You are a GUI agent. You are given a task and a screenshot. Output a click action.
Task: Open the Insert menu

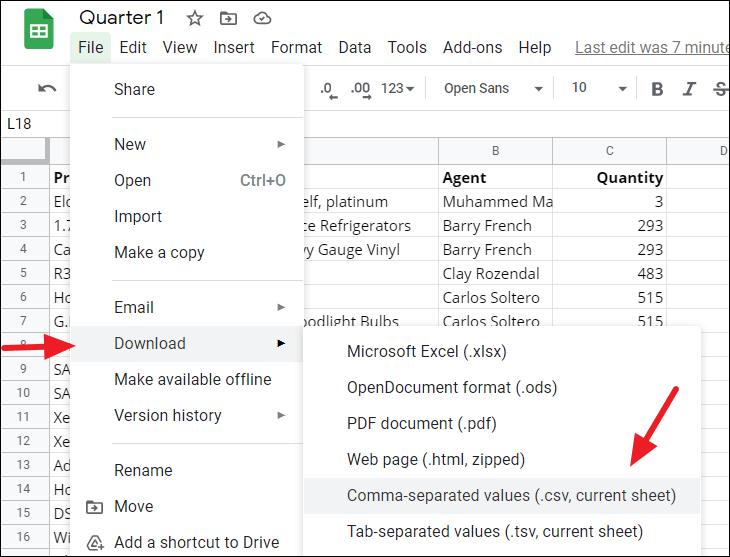point(234,48)
